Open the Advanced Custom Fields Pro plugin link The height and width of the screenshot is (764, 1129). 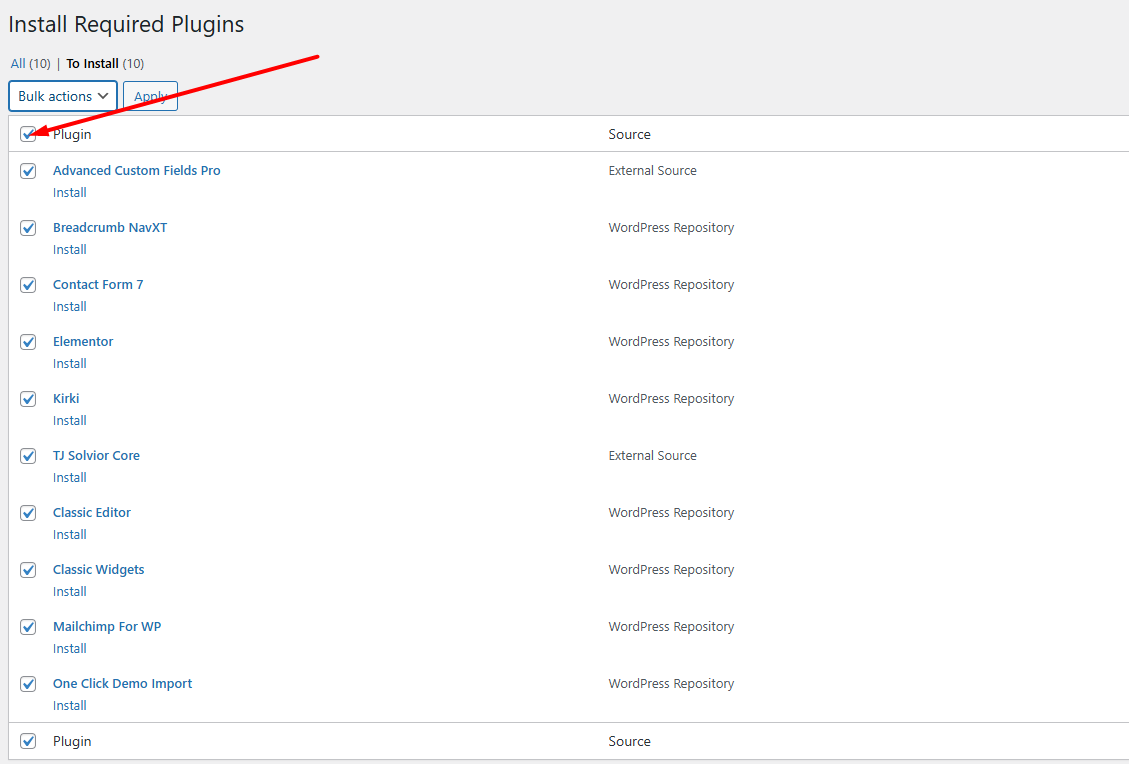137,171
